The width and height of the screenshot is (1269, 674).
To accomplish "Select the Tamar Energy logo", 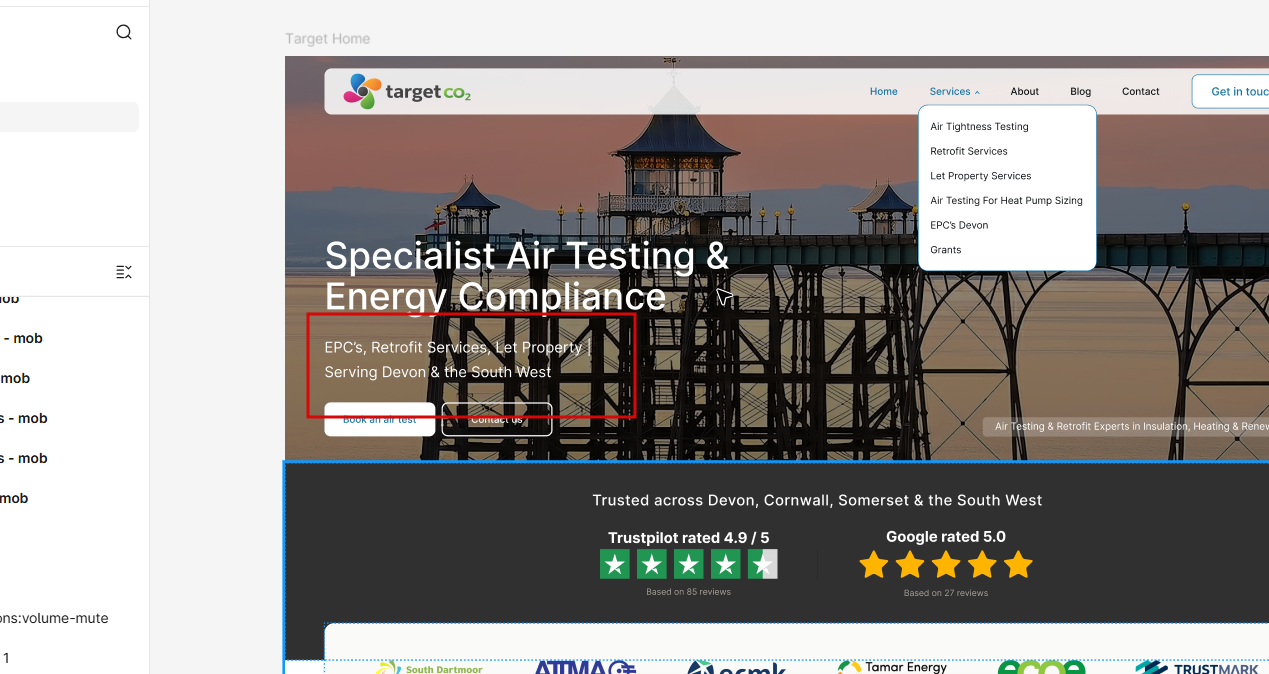I will (892, 667).
